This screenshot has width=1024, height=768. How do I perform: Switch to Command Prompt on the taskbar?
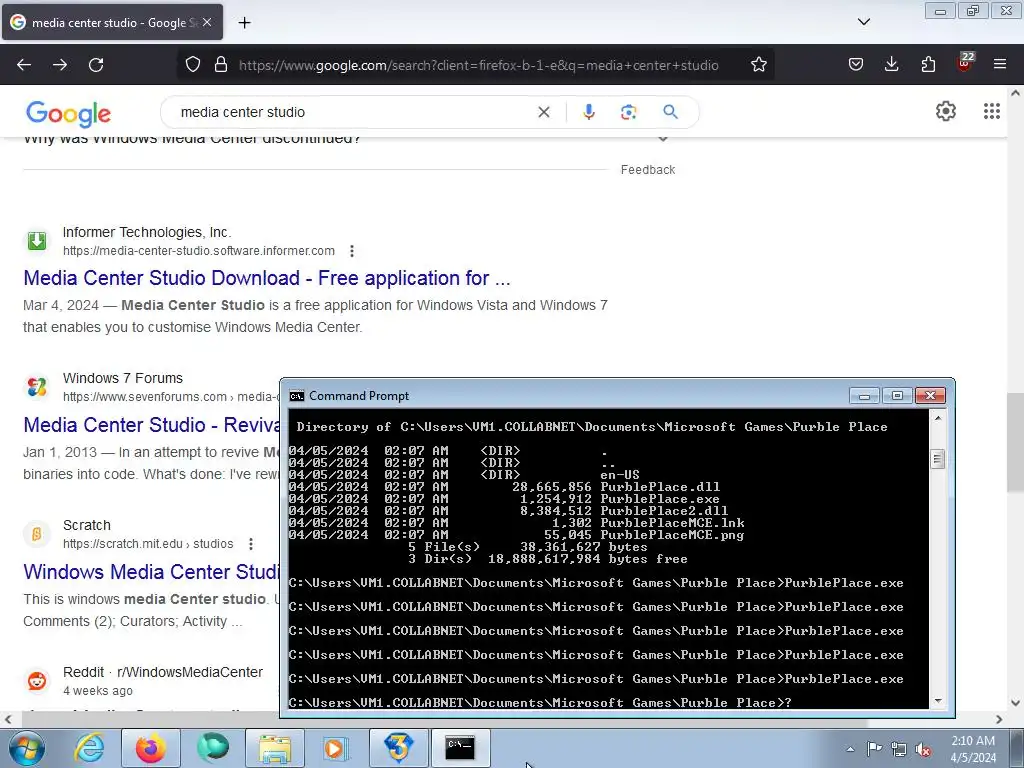(460, 748)
